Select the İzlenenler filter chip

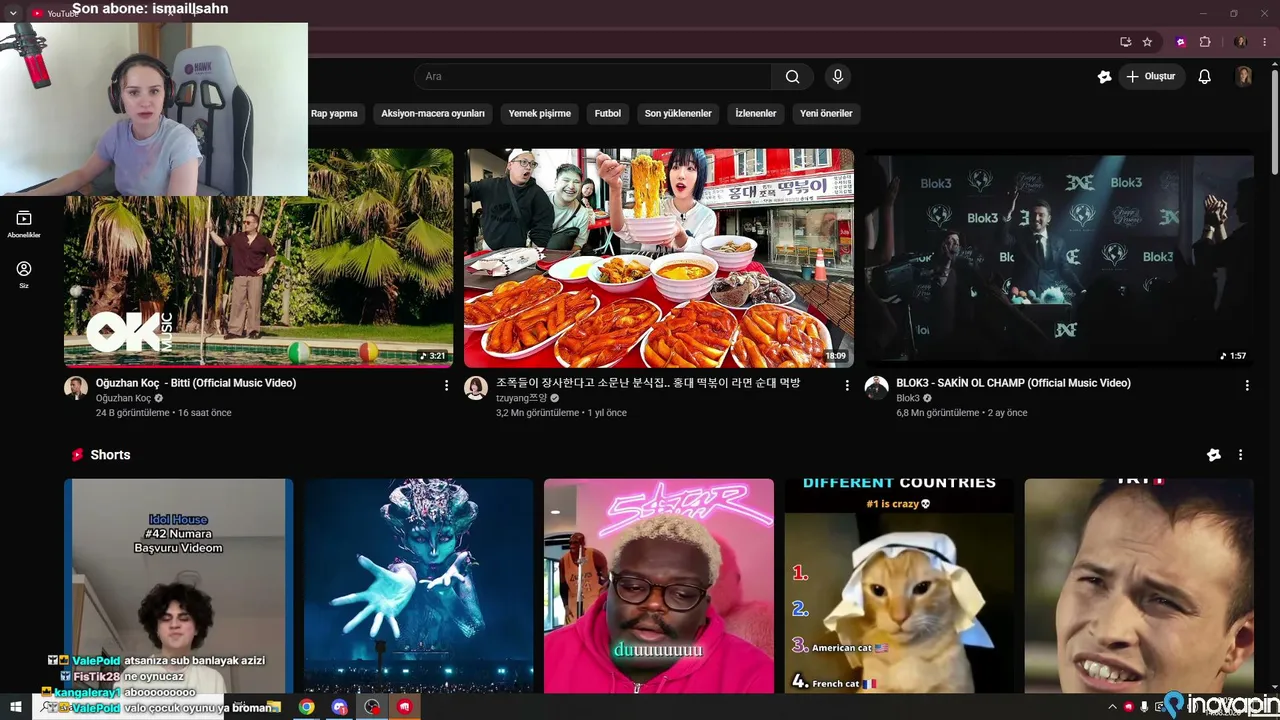click(x=756, y=114)
